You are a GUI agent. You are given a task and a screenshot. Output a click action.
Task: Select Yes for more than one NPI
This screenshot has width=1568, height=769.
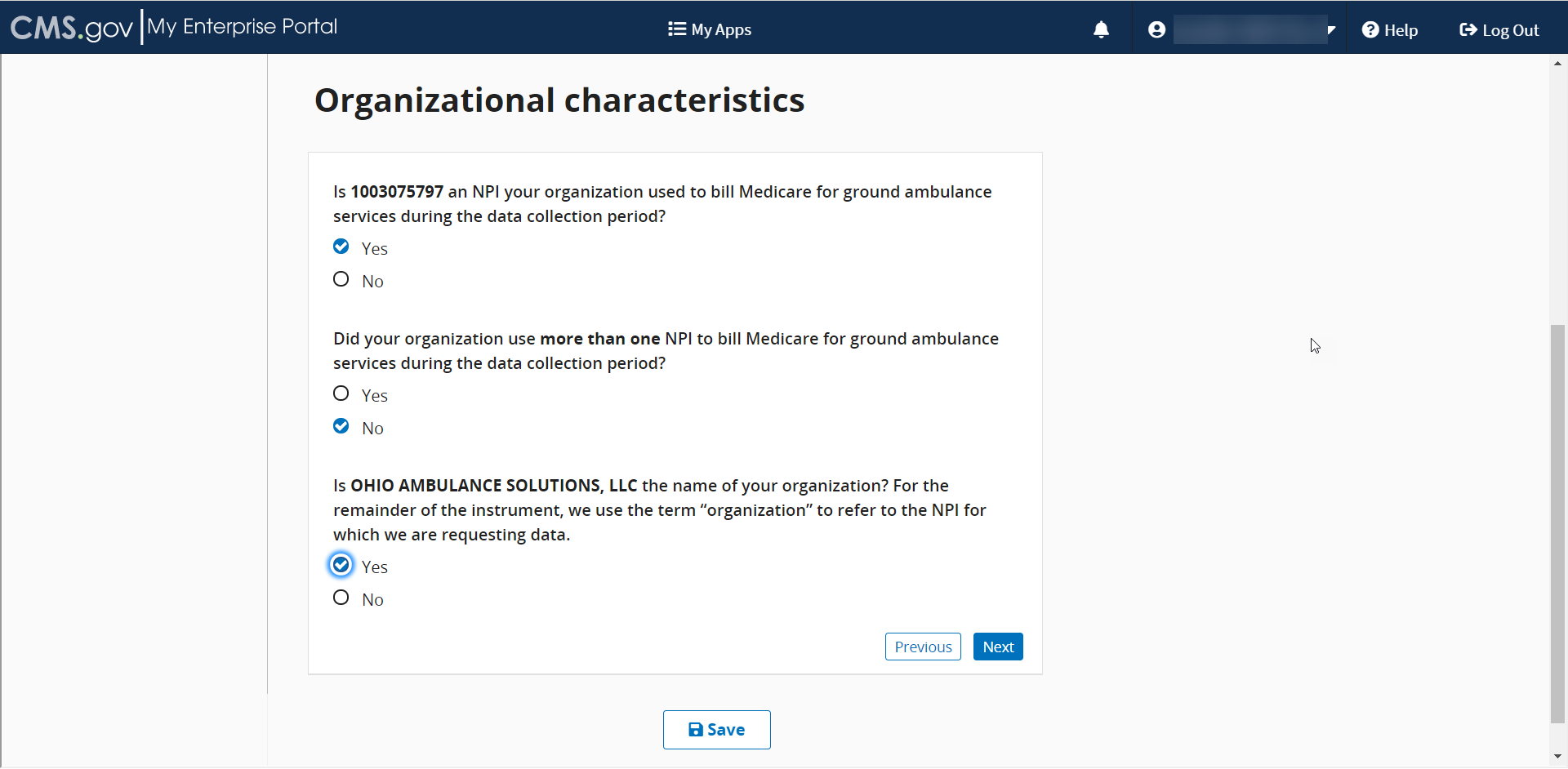click(341, 394)
